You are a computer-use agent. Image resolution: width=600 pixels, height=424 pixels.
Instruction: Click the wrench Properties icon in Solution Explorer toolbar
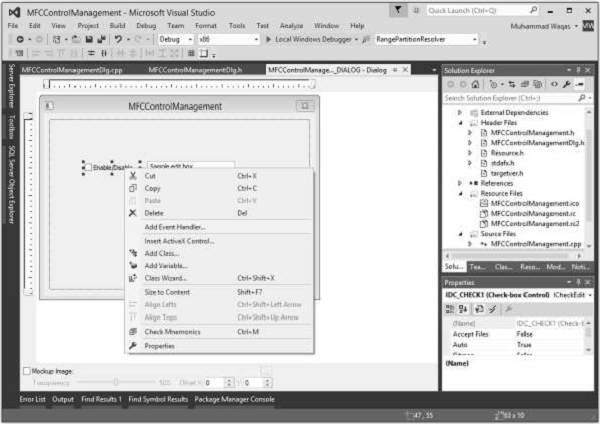pos(567,84)
